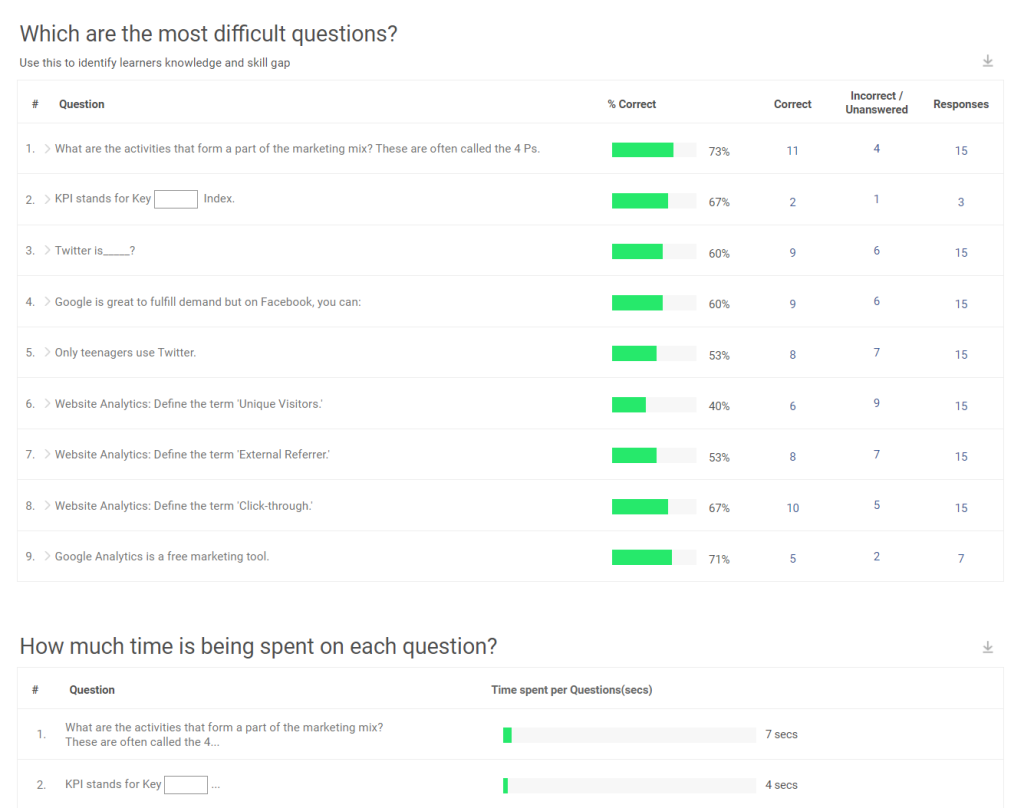Click the 7 secs time bar for question 1
This screenshot has width=1024, height=808.
(x=630, y=734)
